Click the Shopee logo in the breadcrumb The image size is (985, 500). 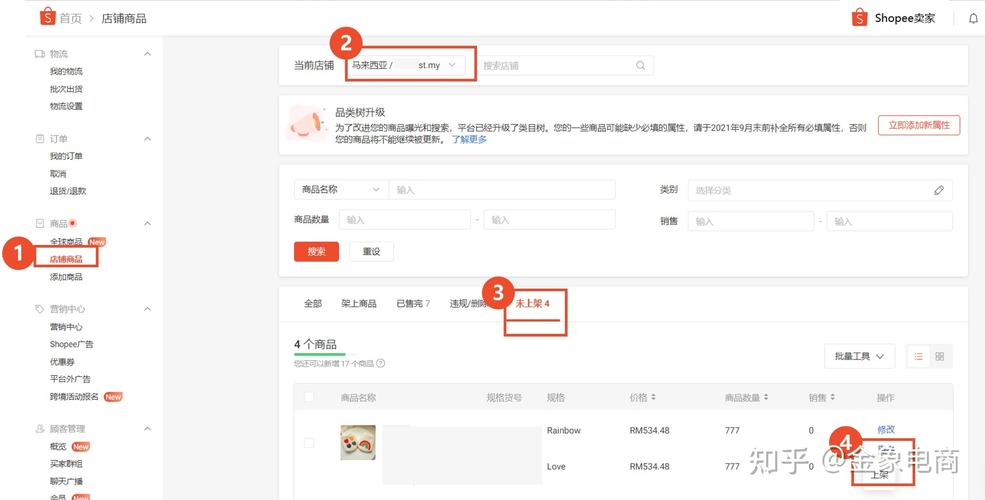click(47, 17)
